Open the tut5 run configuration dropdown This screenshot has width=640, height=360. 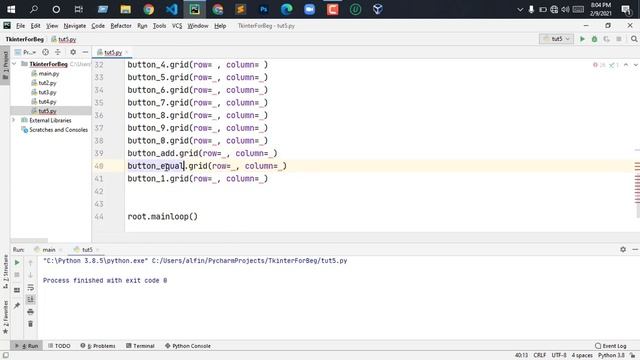click(556, 39)
